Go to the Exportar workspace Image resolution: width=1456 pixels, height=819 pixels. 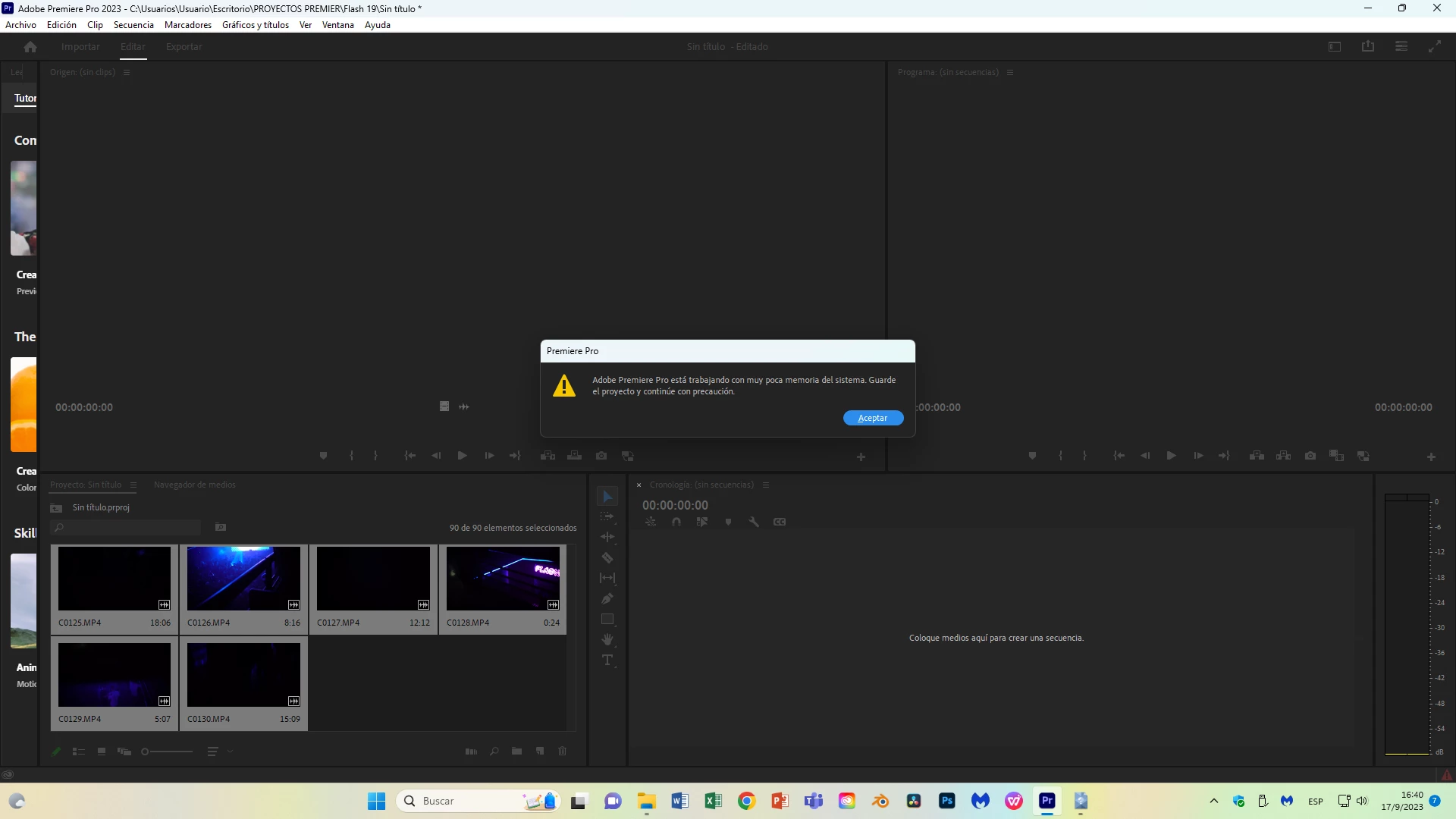coord(184,47)
